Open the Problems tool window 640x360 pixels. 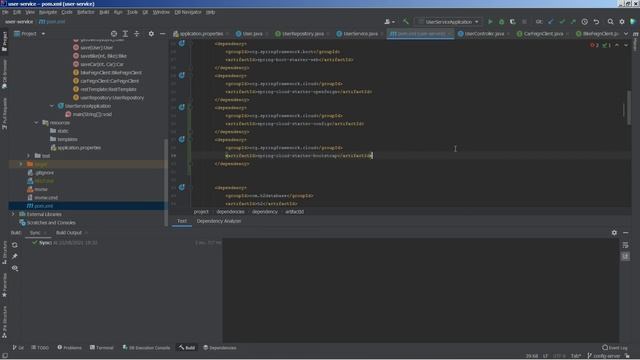69,348
